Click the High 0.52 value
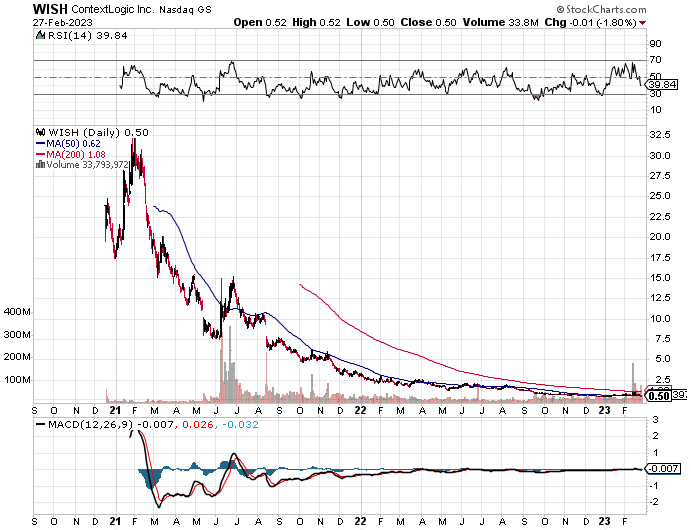 (x=316, y=22)
